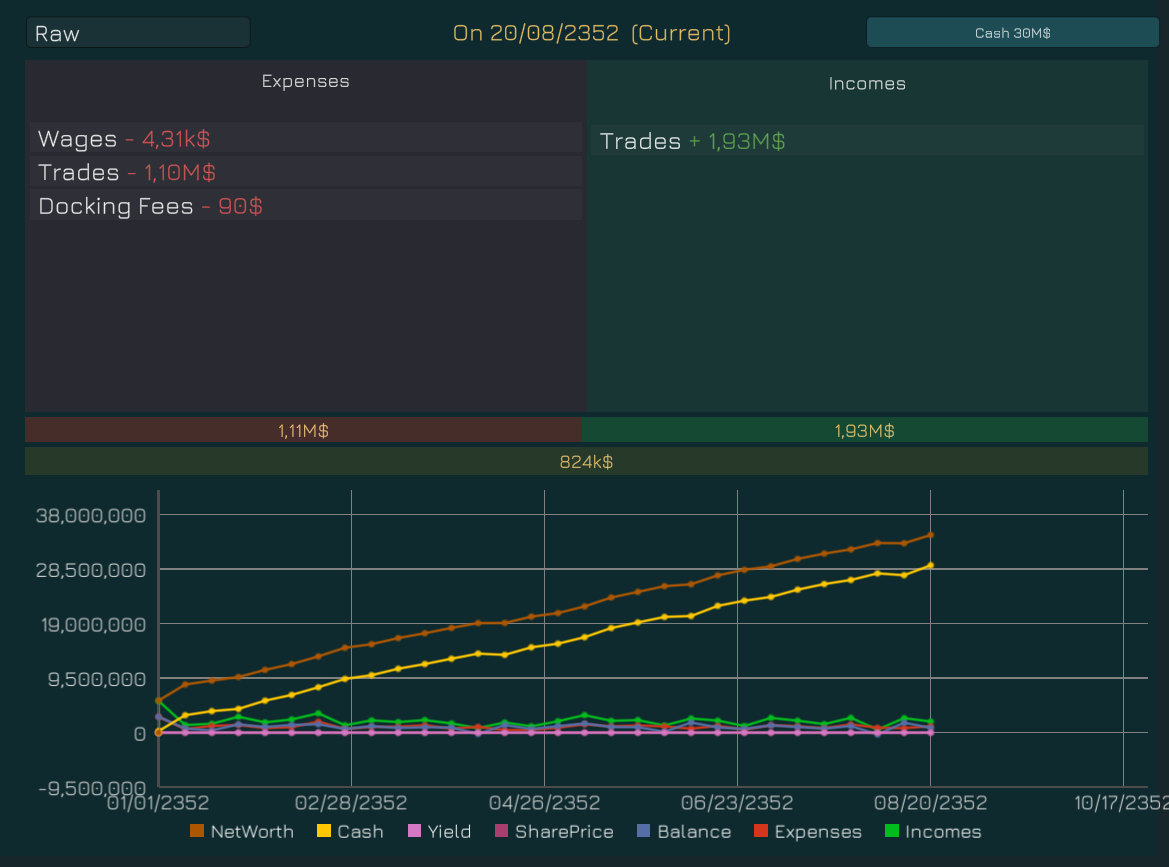Select the Wages expense row
The height and width of the screenshot is (867, 1169).
tap(306, 139)
